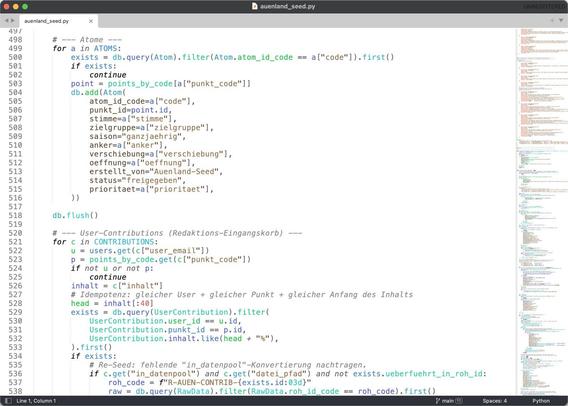568x406 pixels.
Task: Add new tab with plus icon
Action: (552, 20)
